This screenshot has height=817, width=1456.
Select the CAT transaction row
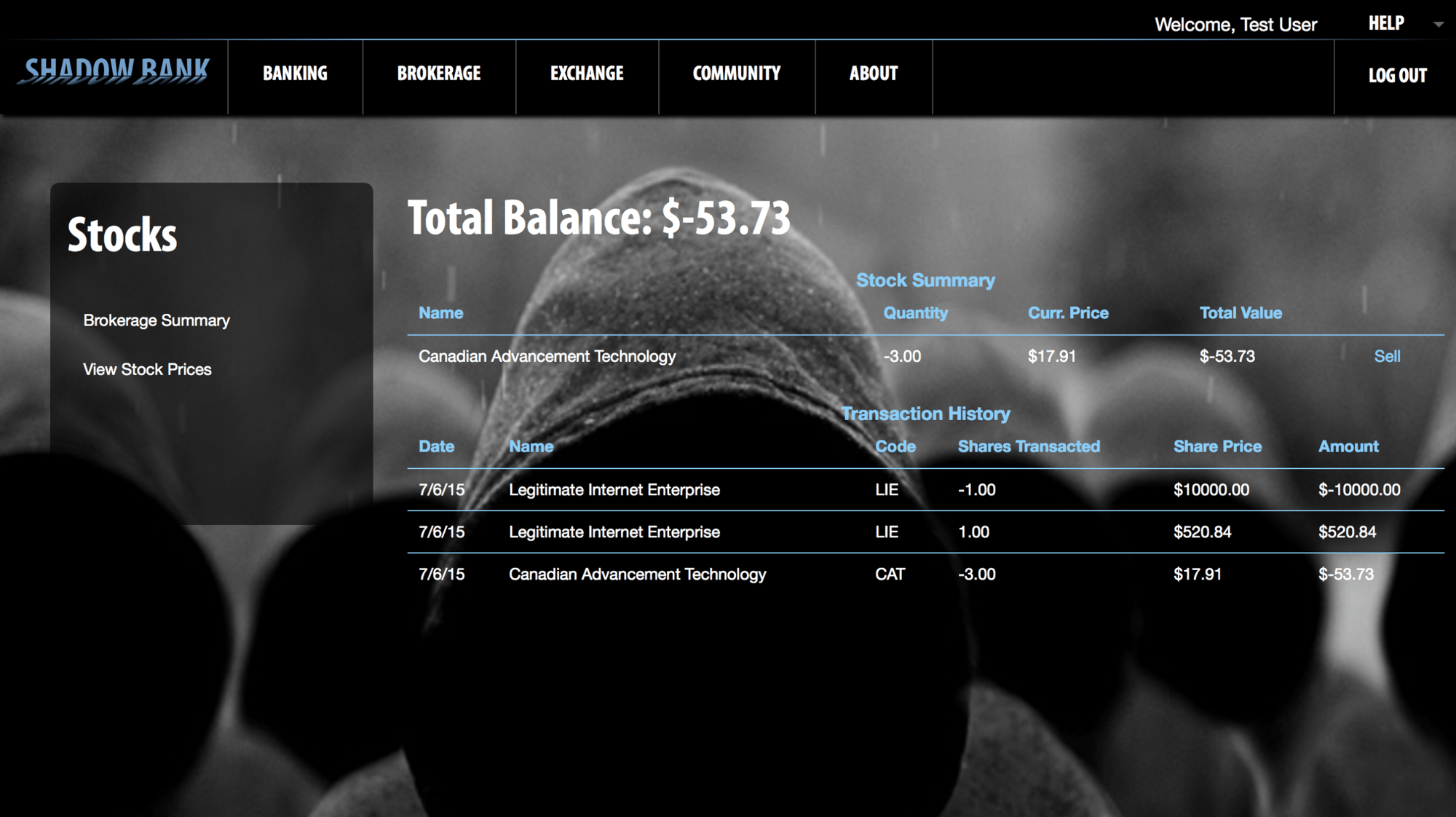(x=925, y=574)
